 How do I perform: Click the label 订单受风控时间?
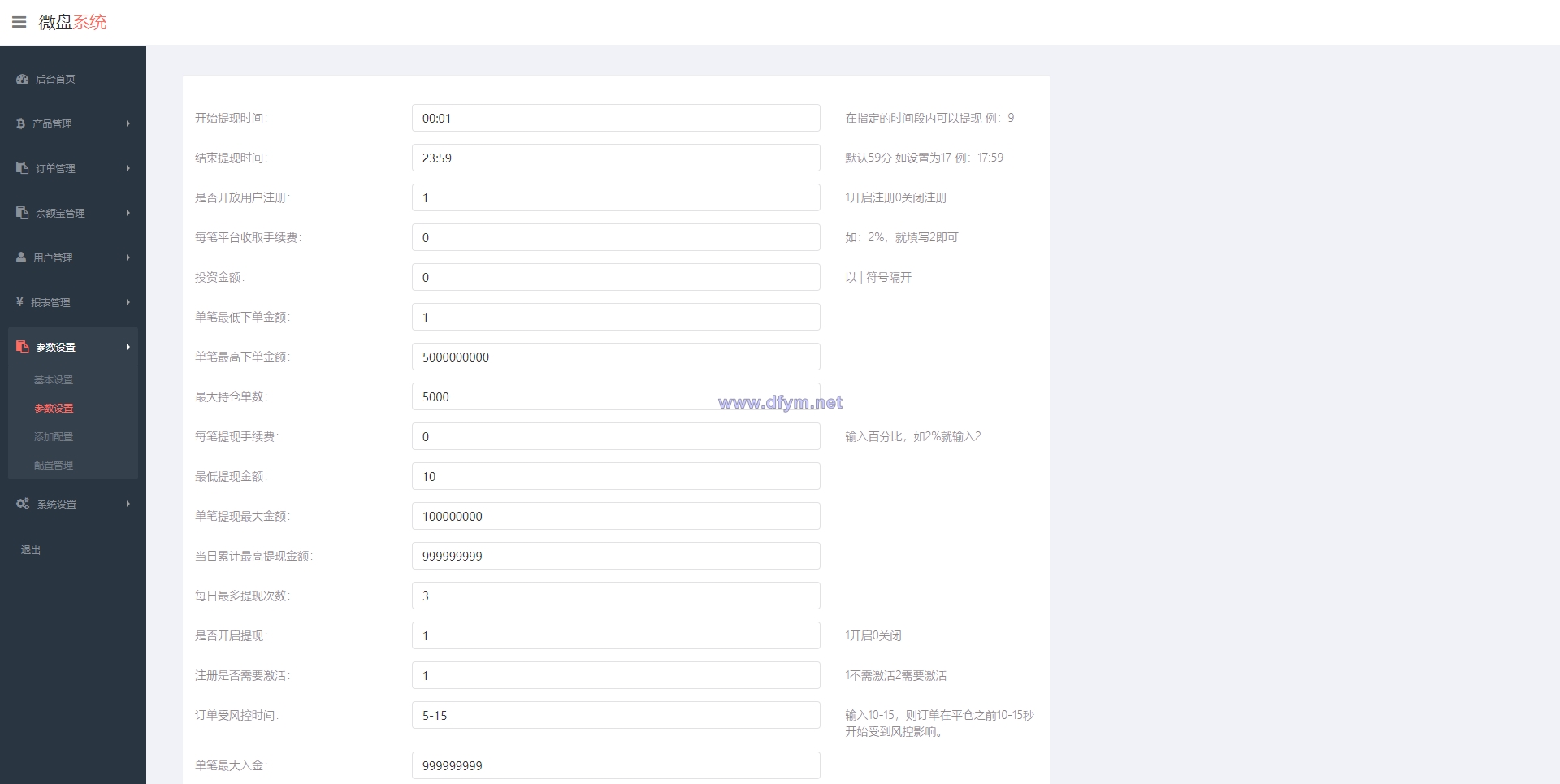(236, 715)
